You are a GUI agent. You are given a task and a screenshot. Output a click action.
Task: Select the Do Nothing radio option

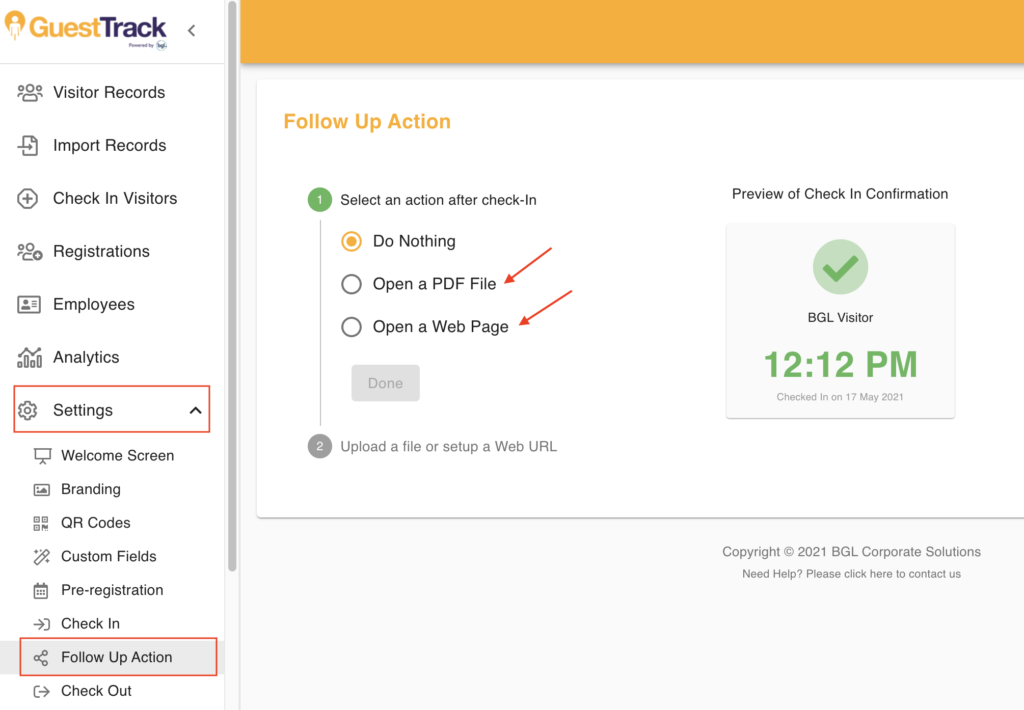pos(351,241)
